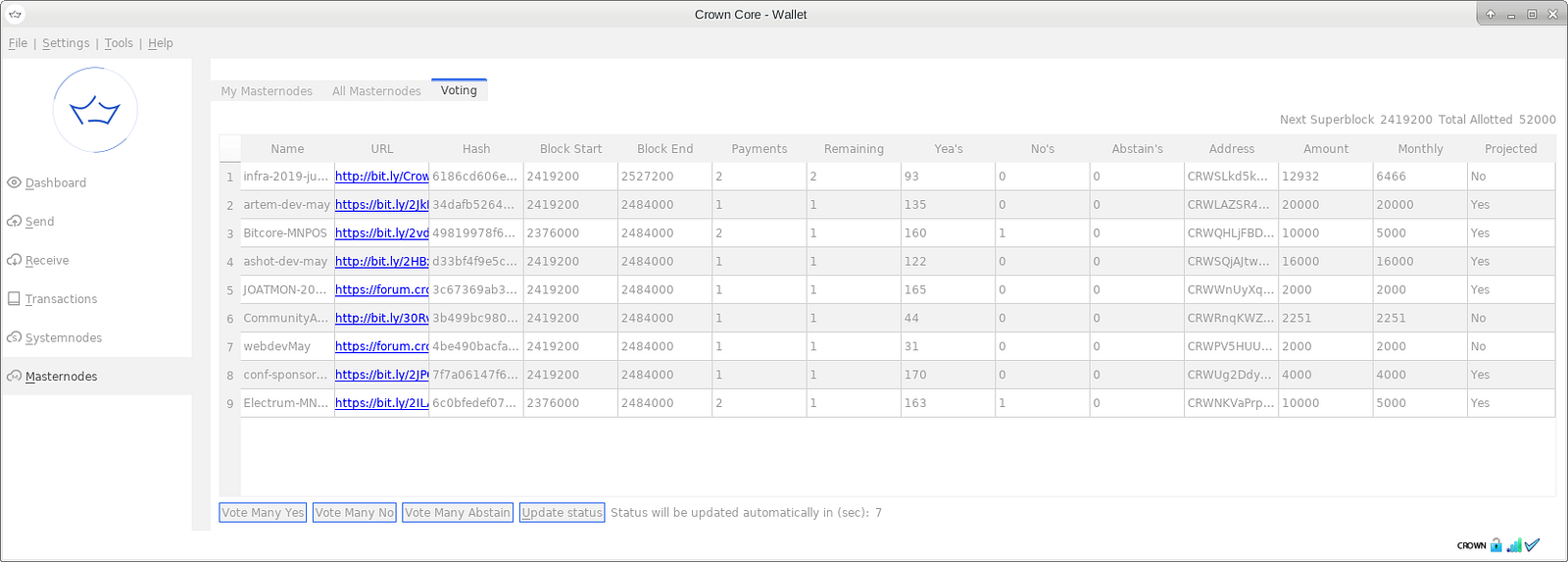Click the monthly cell 6466
The image size is (1568, 562).
click(1420, 177)
